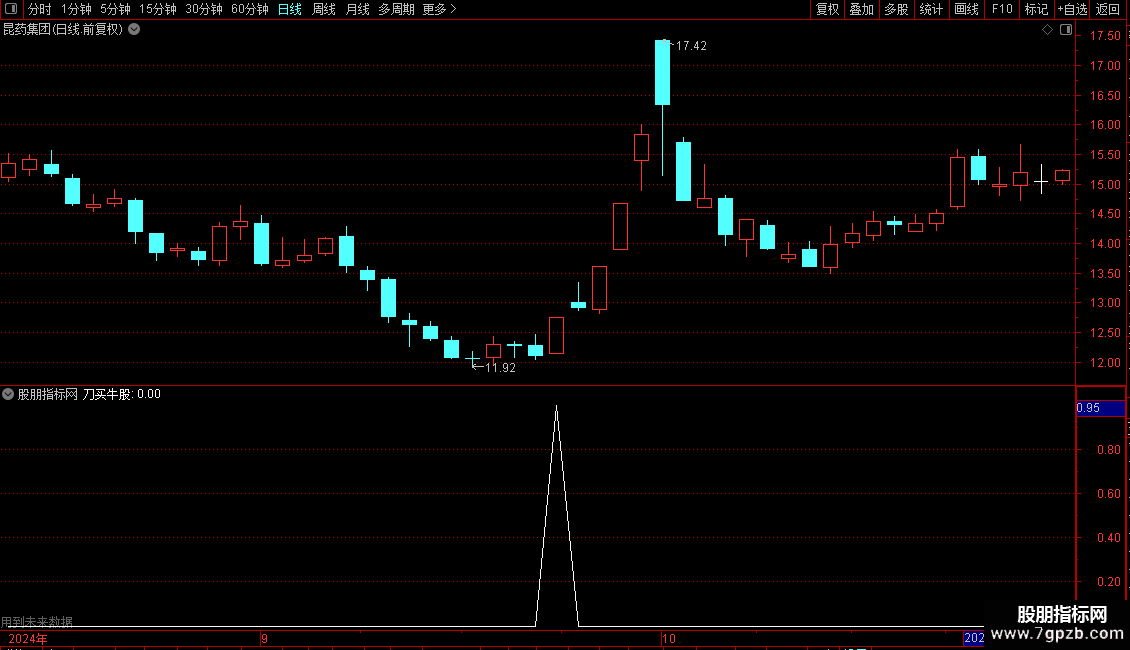The height and width of the screenshot is (650, 1130).
Task: Open 画线 drawing tools
Action: pos(966,9)
